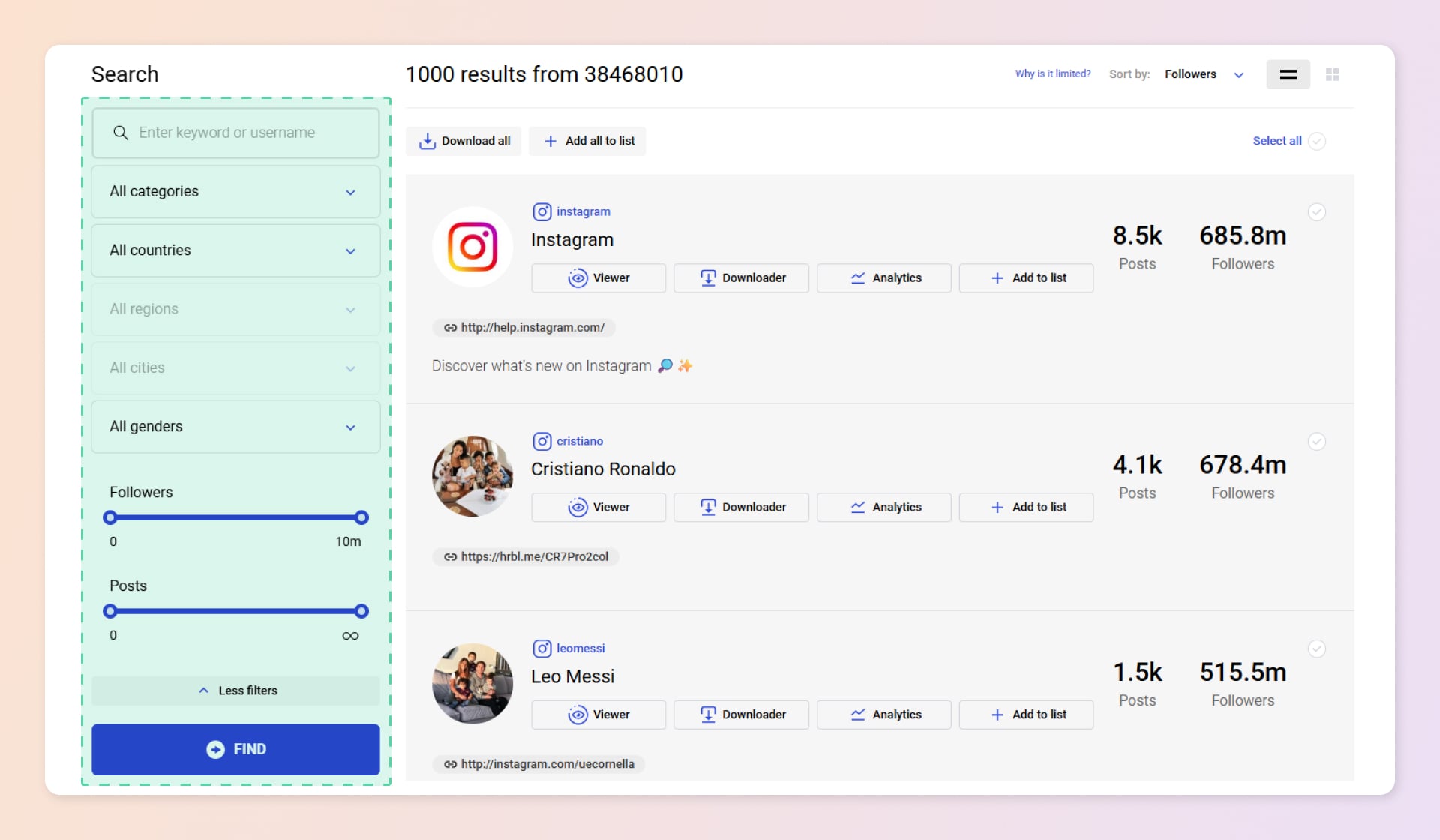Click the plus icon in Instagram's Add to list

(997, 278)
